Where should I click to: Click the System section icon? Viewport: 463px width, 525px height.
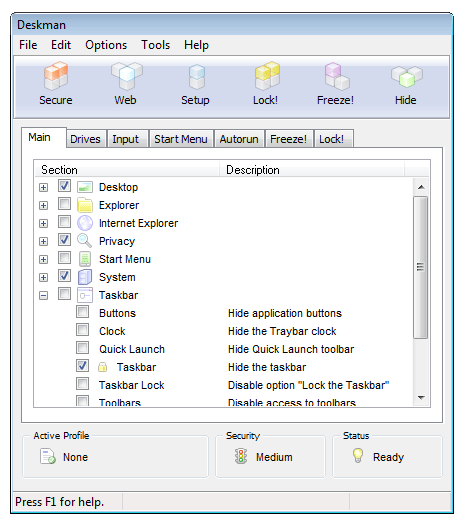pos(85,277)
